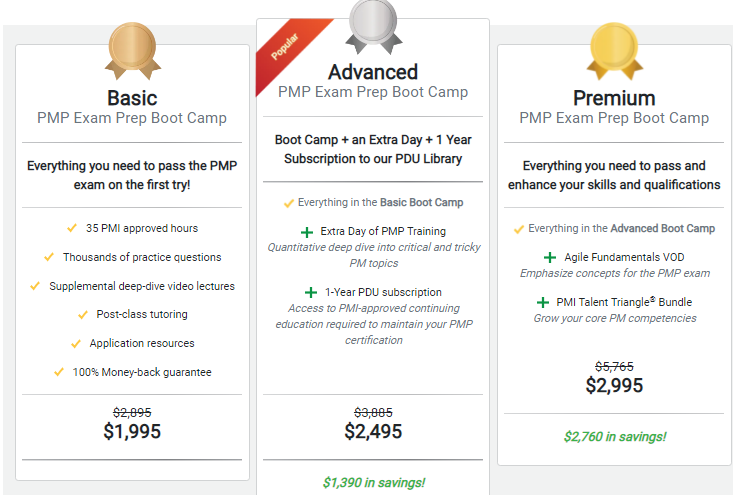Click the silver medal icon above Advanced
This screenshot has width=733, height=495.
pos(373,27)
